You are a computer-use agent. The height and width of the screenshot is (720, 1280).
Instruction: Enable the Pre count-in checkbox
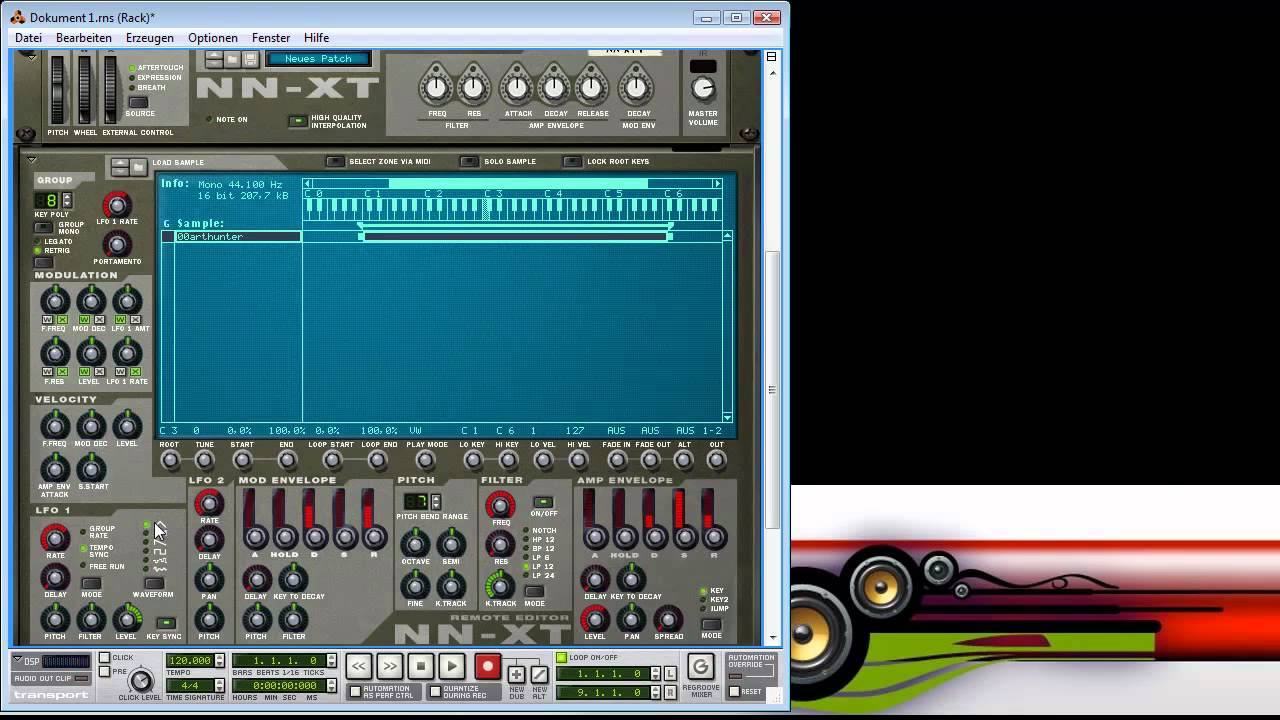[x=104, y=671]
